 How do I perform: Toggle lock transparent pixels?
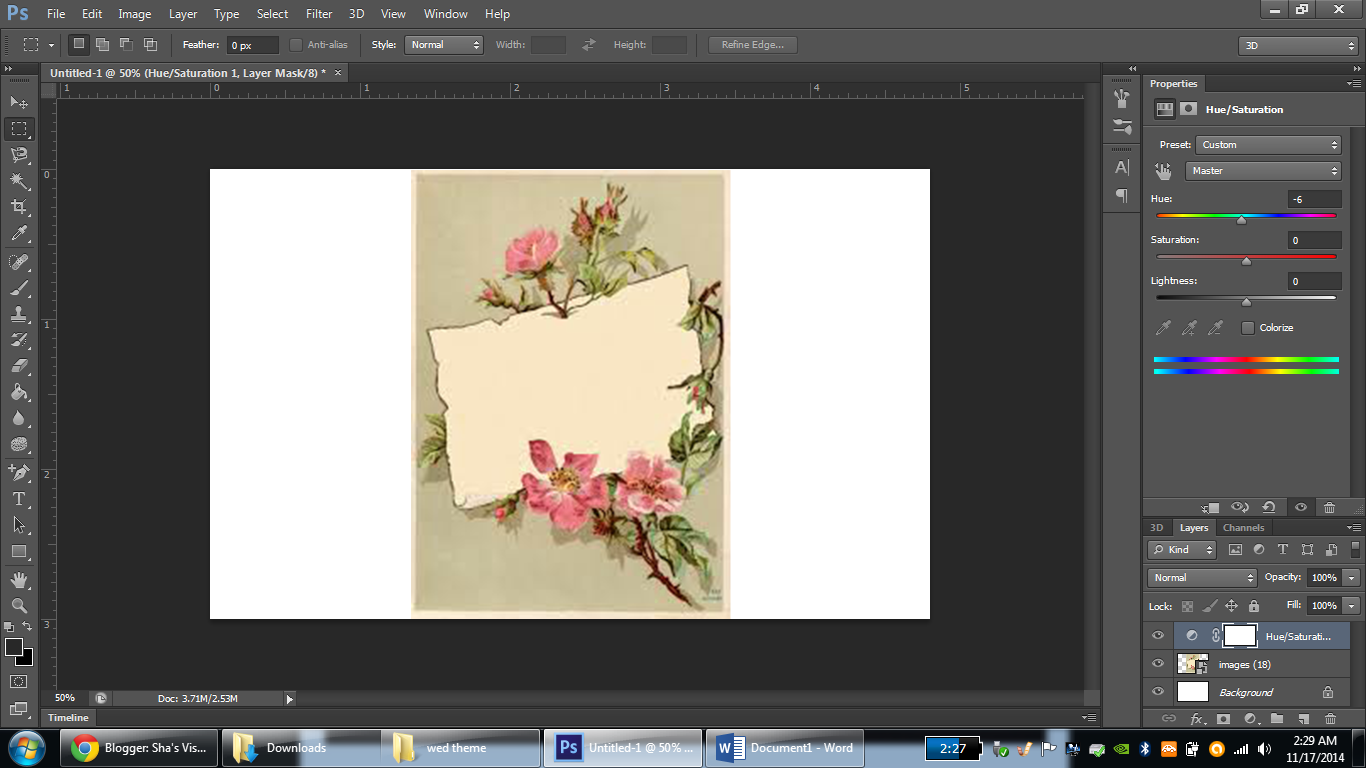[1187, 606]
